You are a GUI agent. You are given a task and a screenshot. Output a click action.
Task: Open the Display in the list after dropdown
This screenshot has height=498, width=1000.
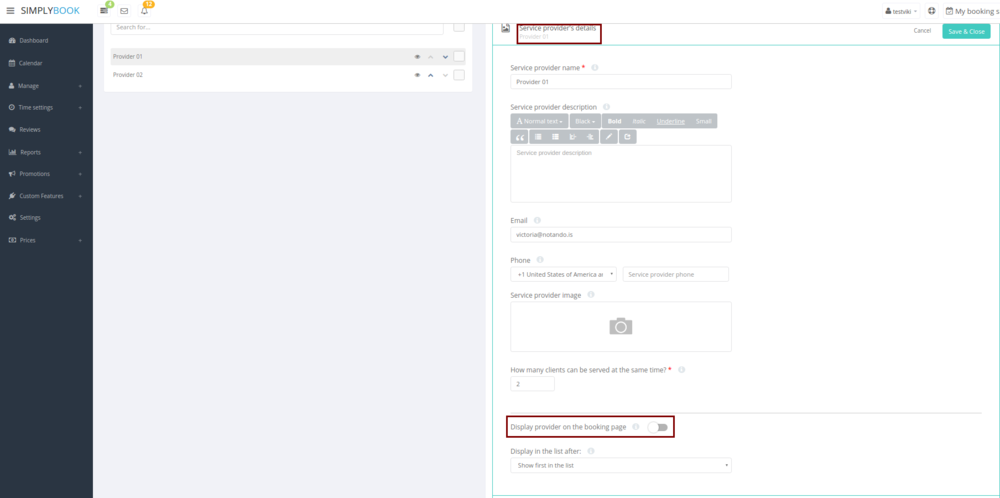[x=620, y=465]
